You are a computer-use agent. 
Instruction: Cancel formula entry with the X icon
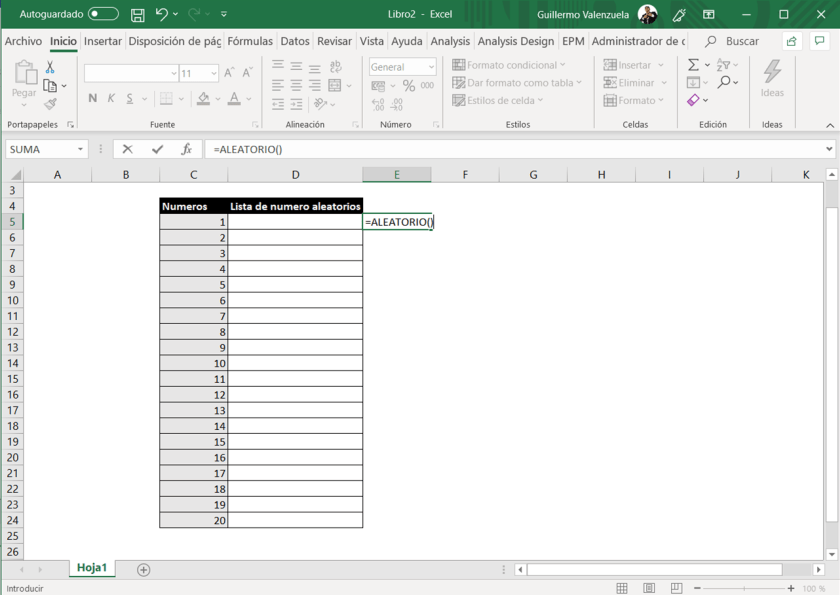pos(127,149)
